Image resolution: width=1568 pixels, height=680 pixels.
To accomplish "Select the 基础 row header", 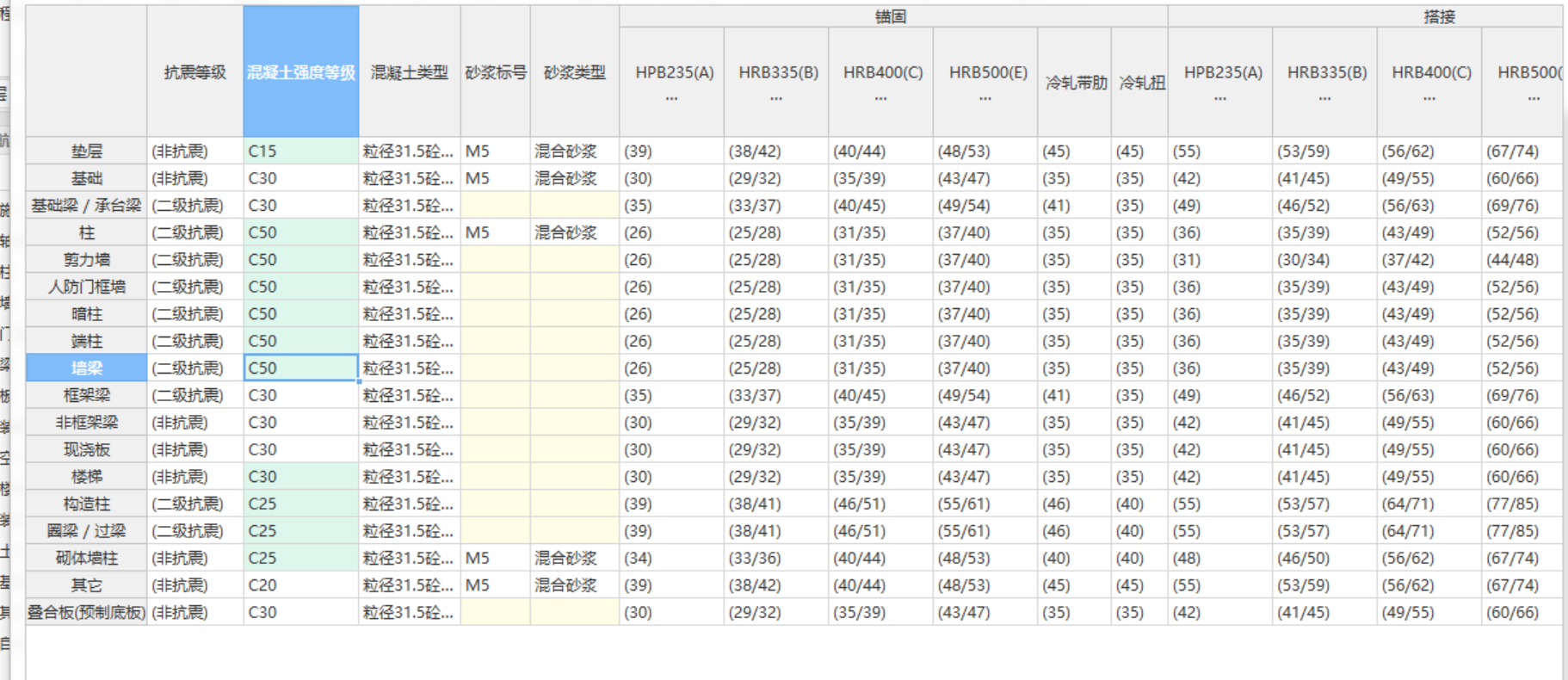I will [x=87, y=178].
